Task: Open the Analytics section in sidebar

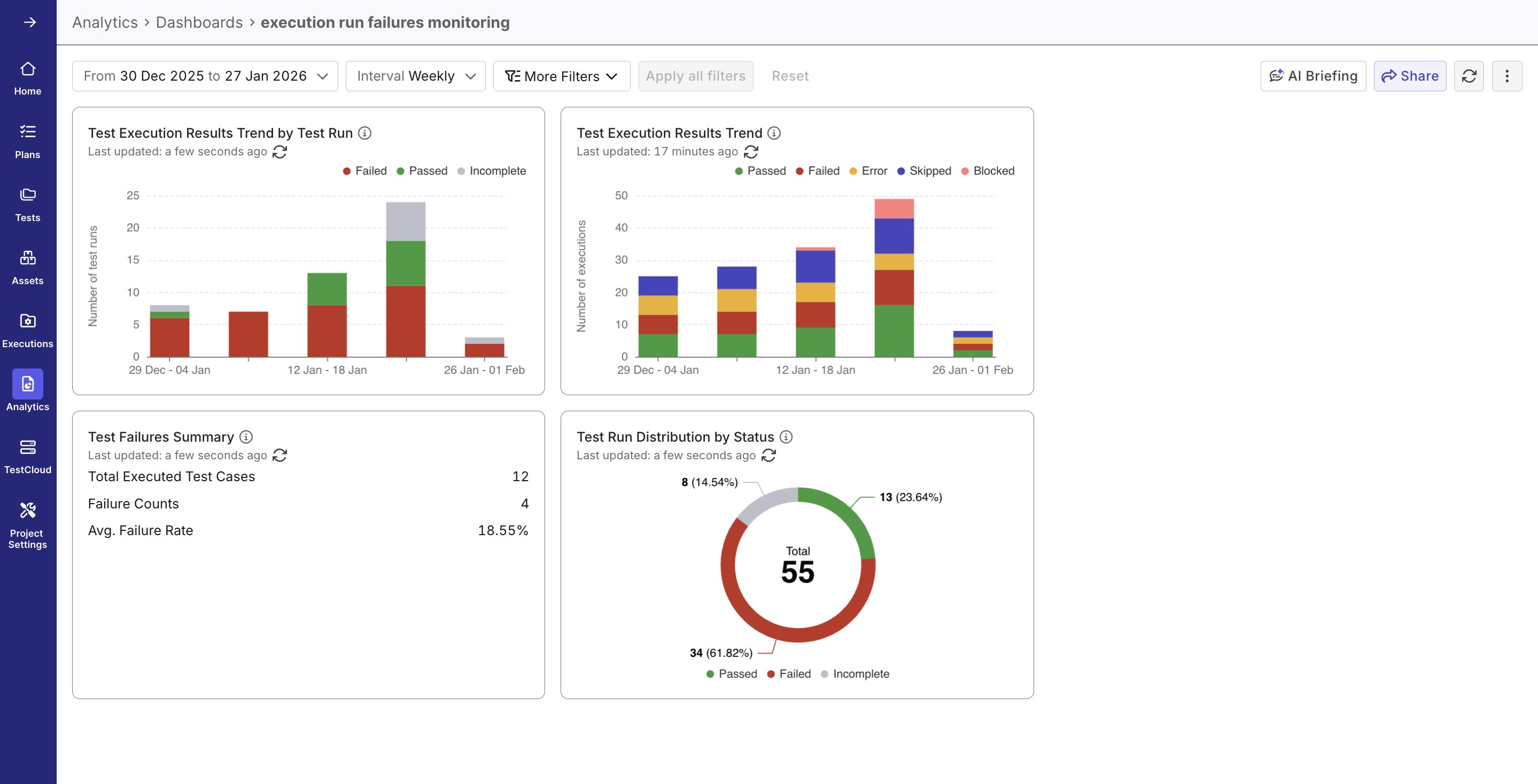Action: point(27,391)
